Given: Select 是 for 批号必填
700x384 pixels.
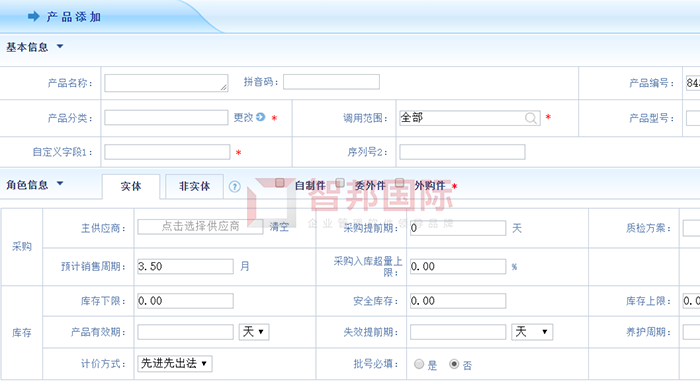Looking at the screenshot, I should (419, 364).
